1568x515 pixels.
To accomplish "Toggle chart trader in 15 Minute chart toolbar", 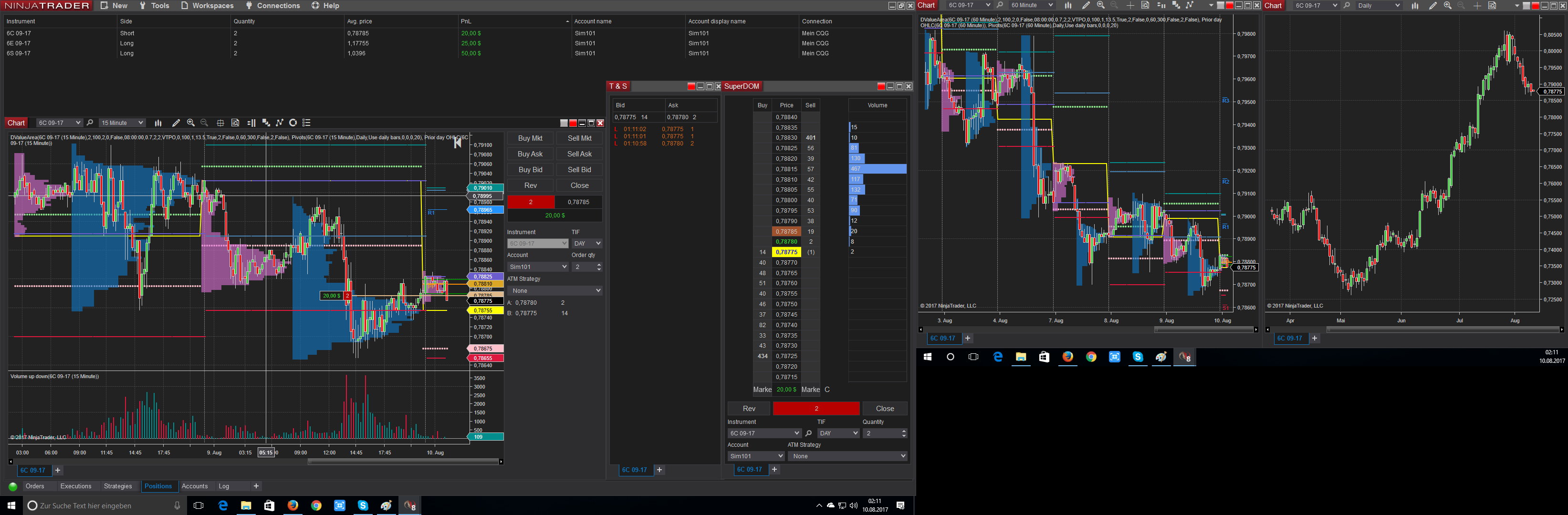I will [x=251, y=123].
